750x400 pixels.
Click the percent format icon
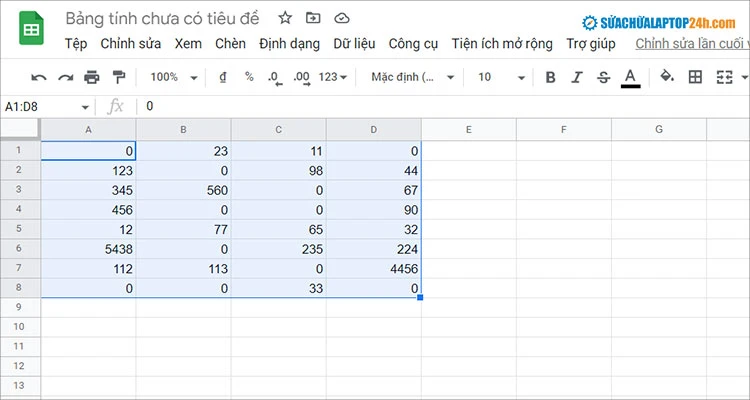click(249, 77)
